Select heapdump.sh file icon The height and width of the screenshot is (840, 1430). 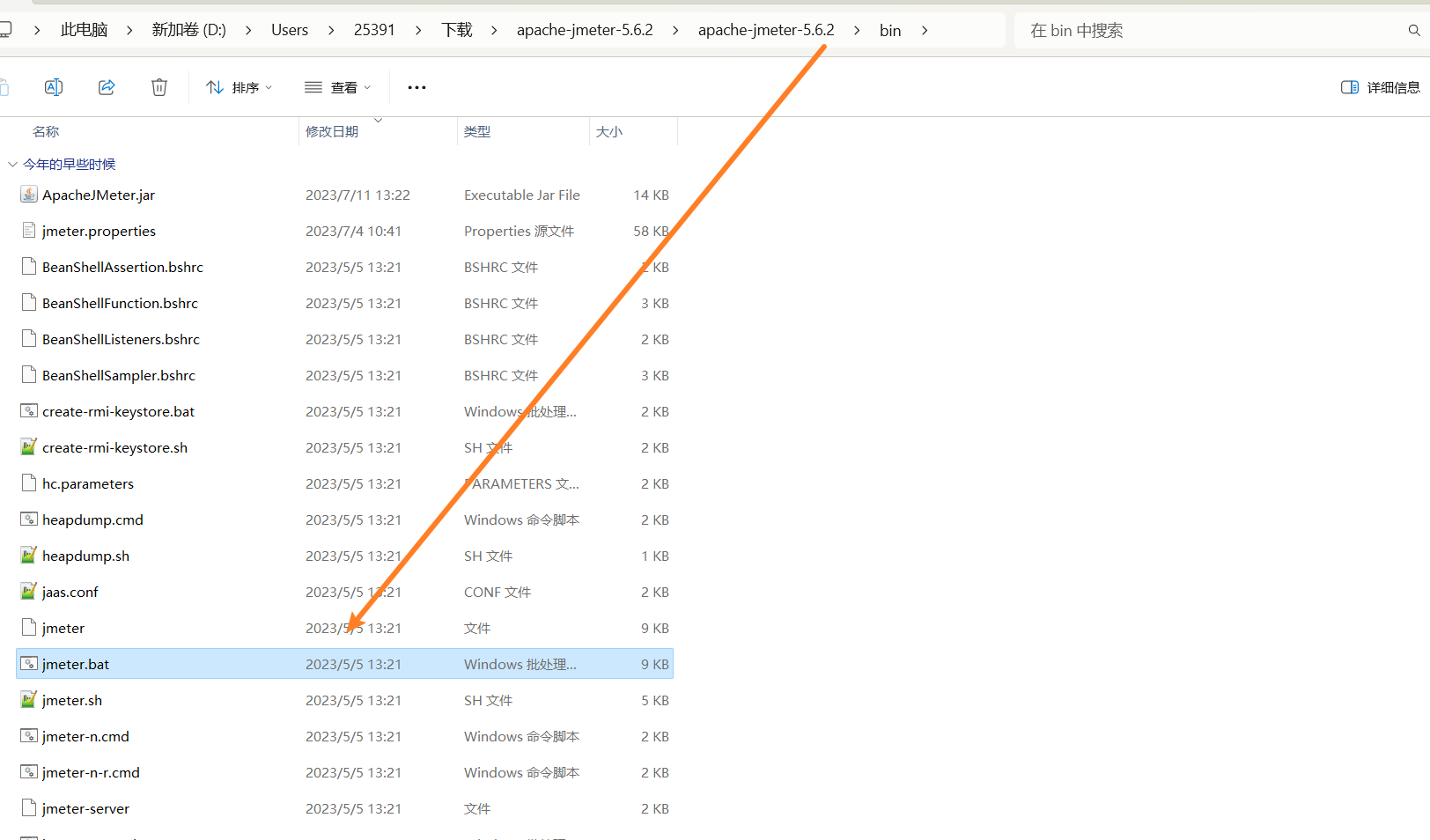click(29, 556)
